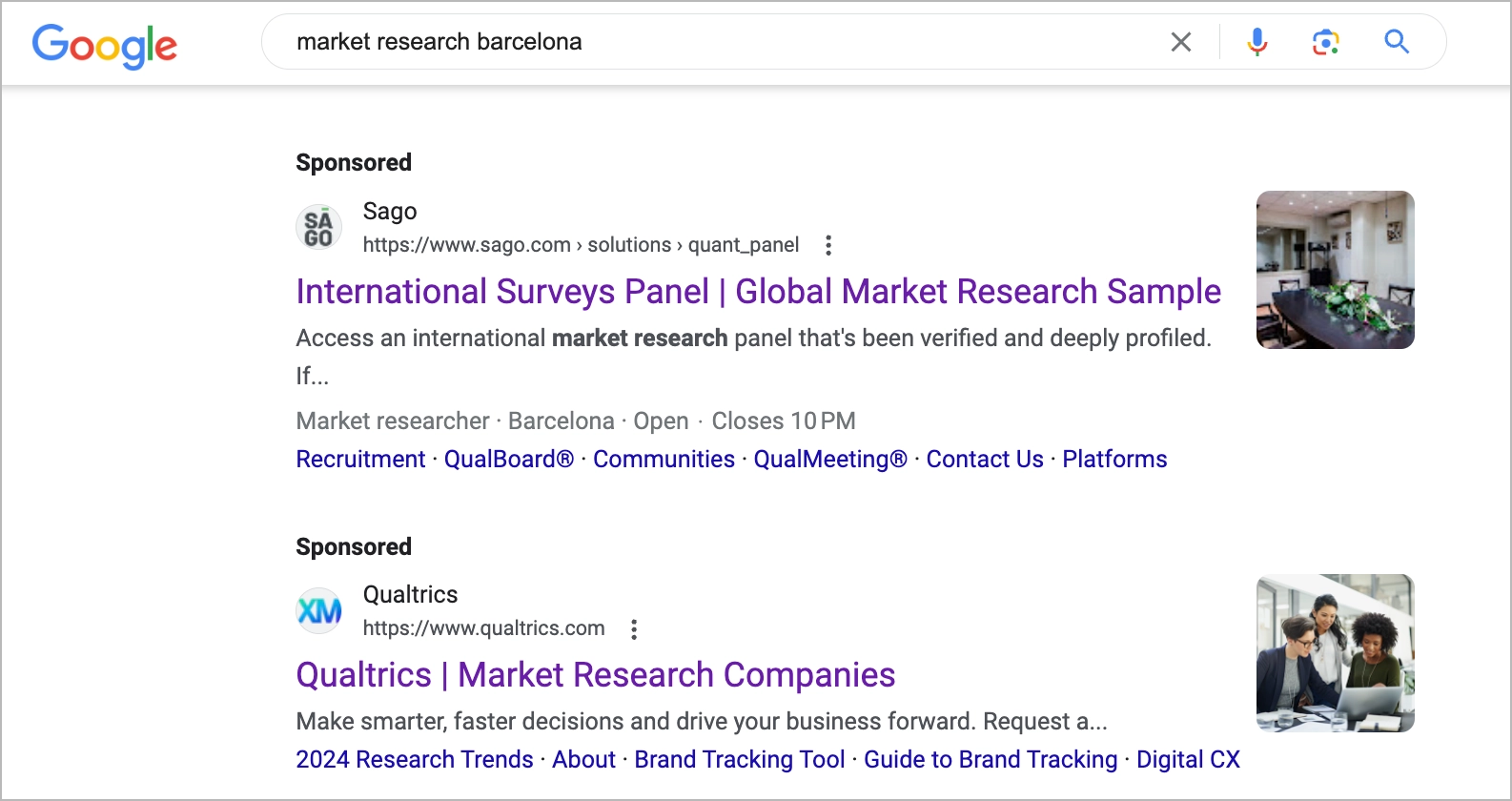Click the sago.com URL breadcrumb text
Viewport: 1512px width, 801px height.
(x=581, y=245)
